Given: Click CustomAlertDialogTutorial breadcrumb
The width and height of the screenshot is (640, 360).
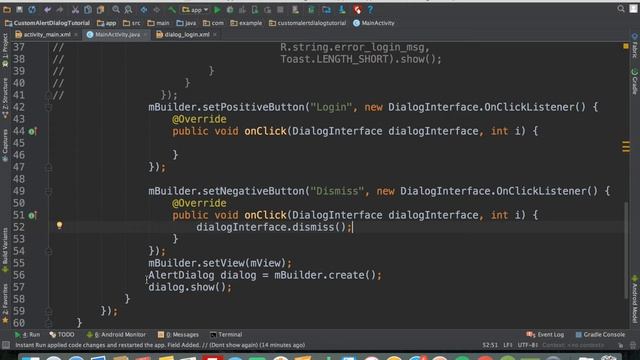Looking at the screenshot, I should 47,23.
